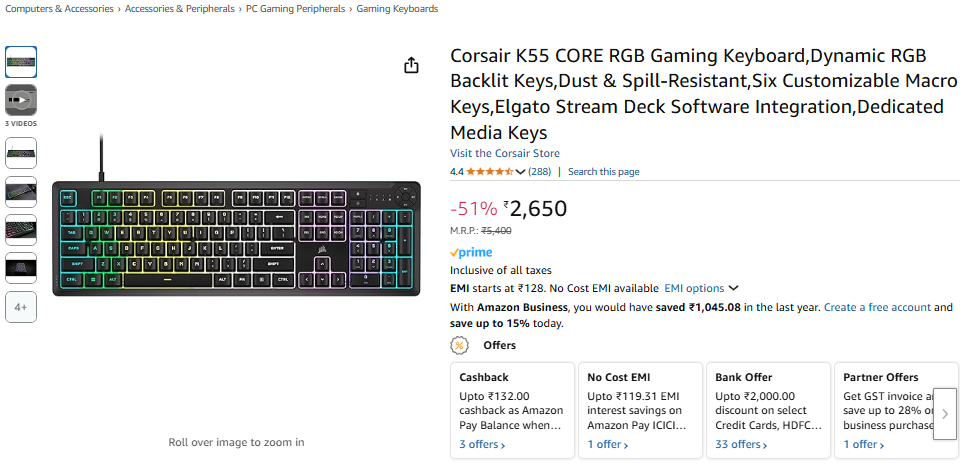
Task: Click the main keyboard product image
Action: coord(236,238)
